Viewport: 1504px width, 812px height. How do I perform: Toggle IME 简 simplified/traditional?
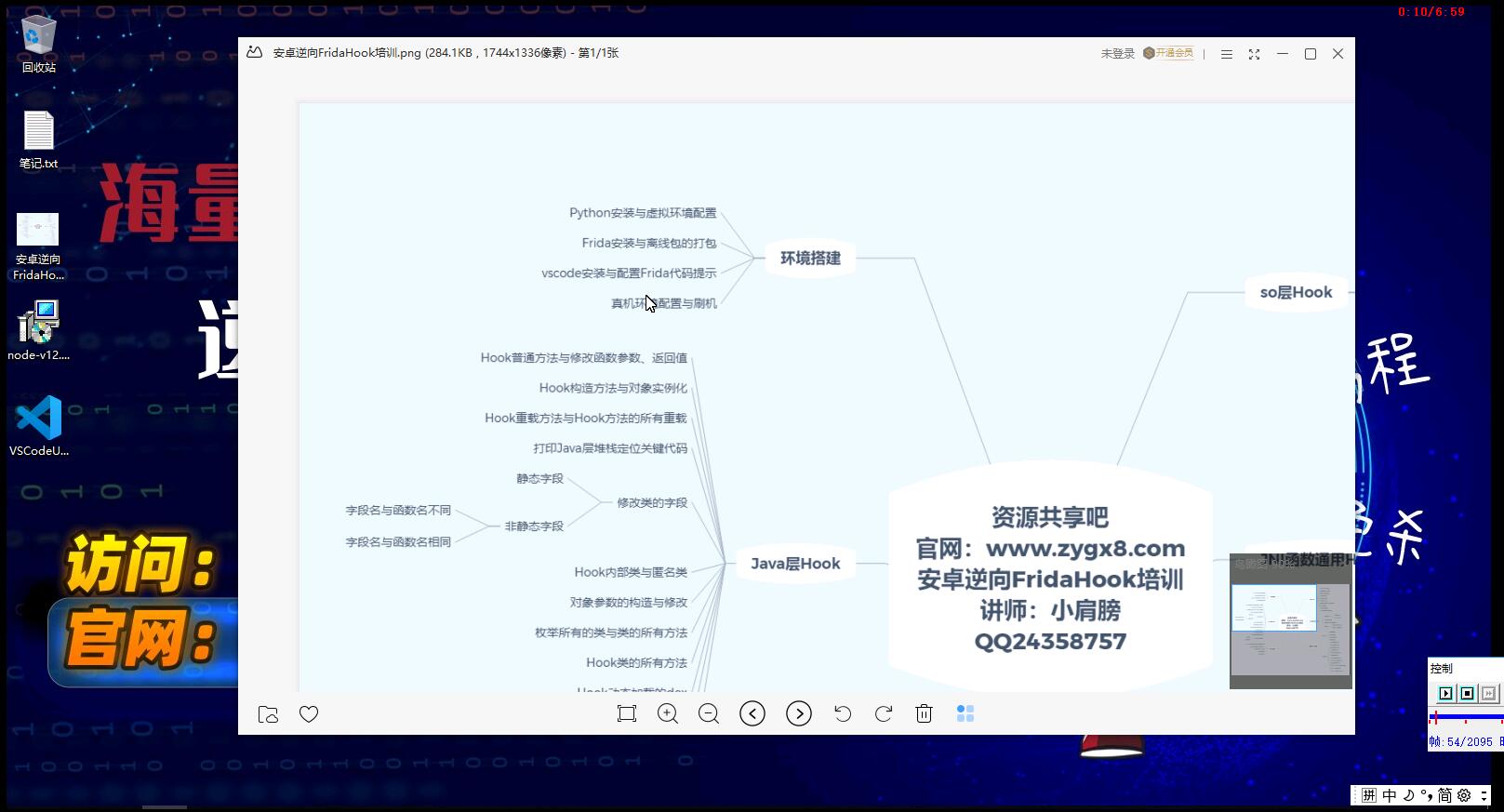tap(1444, 795)
